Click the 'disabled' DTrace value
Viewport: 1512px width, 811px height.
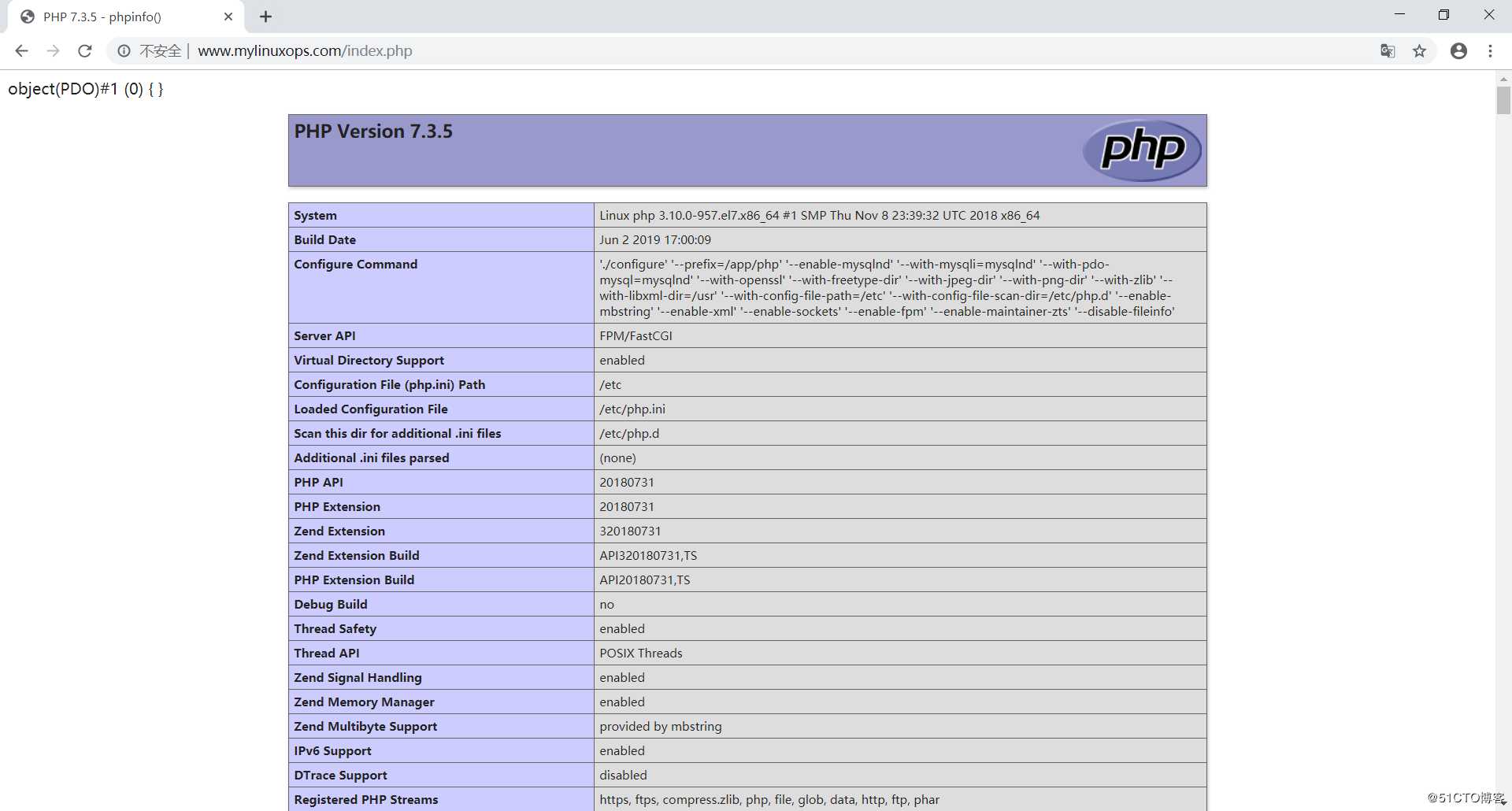coord(623,776)
